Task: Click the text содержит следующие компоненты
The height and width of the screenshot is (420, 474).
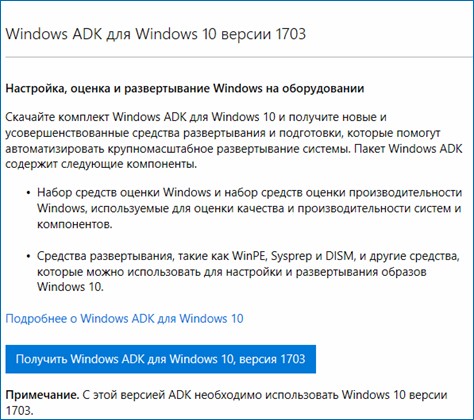Action: click(101, 164)
